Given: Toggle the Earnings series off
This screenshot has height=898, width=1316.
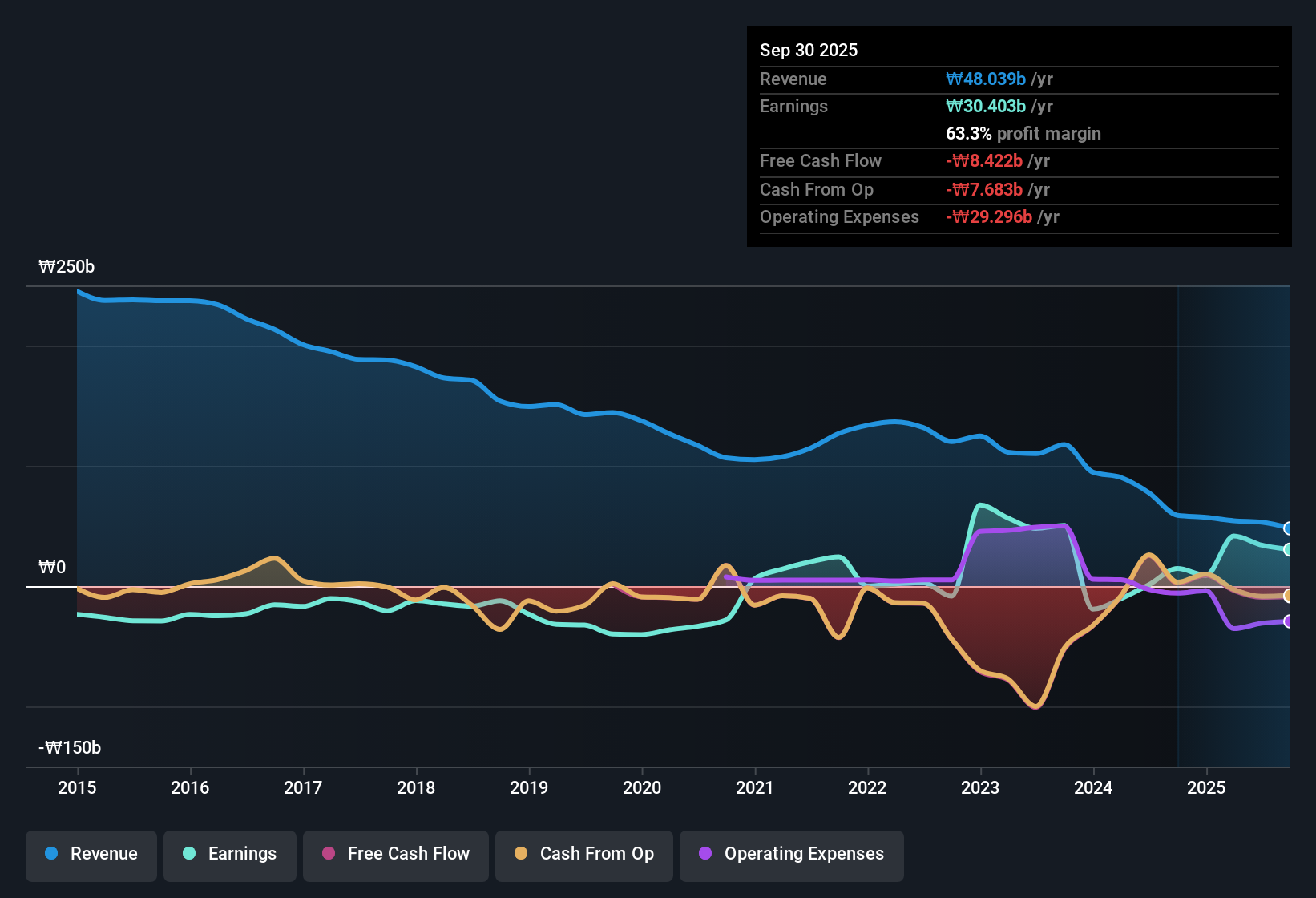Looking at the screenshot, I should (229, 854).
